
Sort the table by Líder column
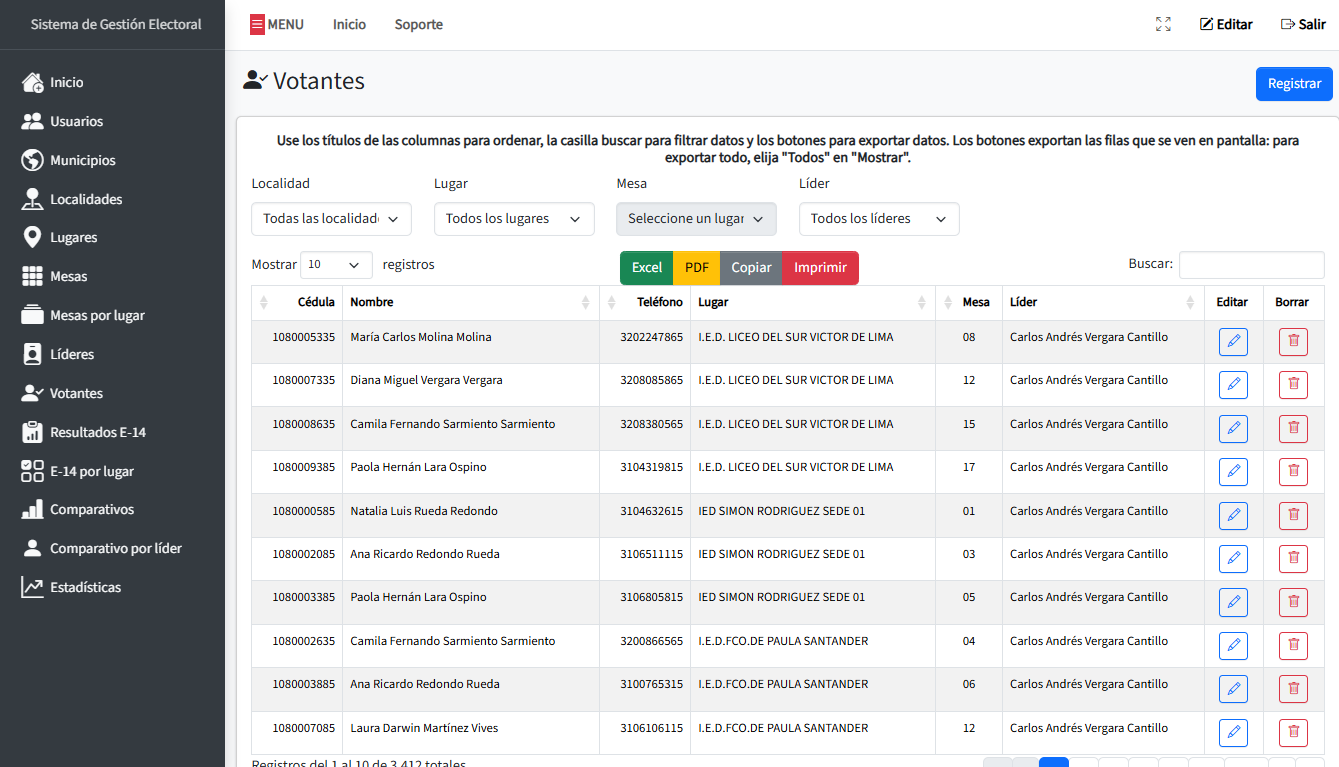click(1103, 302)
